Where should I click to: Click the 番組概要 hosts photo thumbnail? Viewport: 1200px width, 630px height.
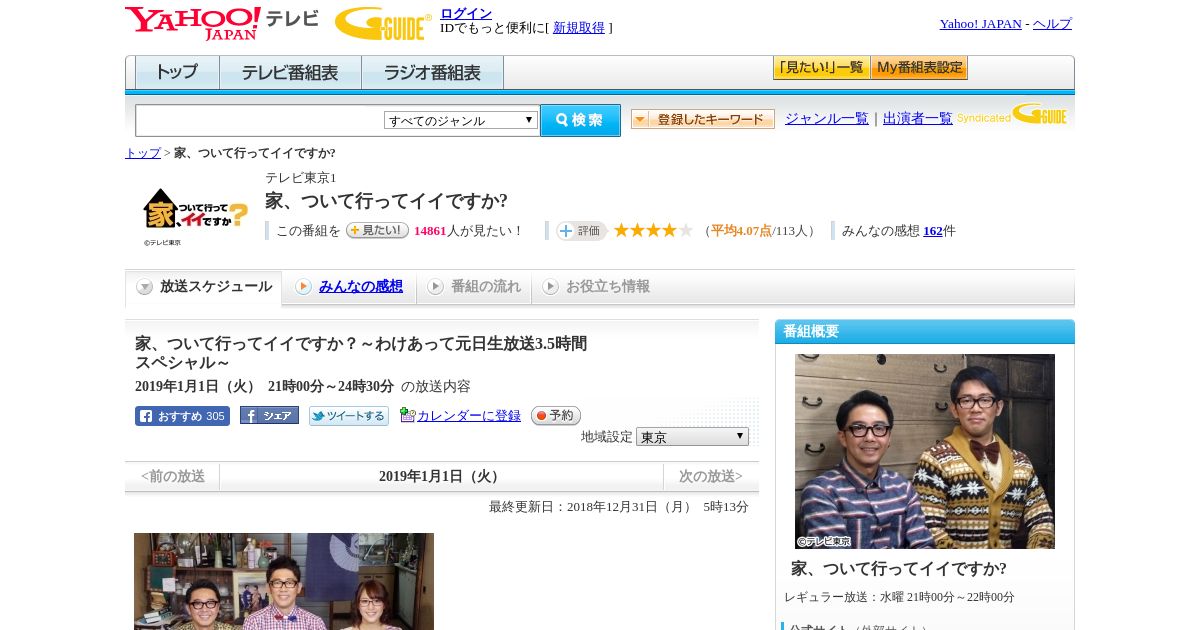click(925, 451)
